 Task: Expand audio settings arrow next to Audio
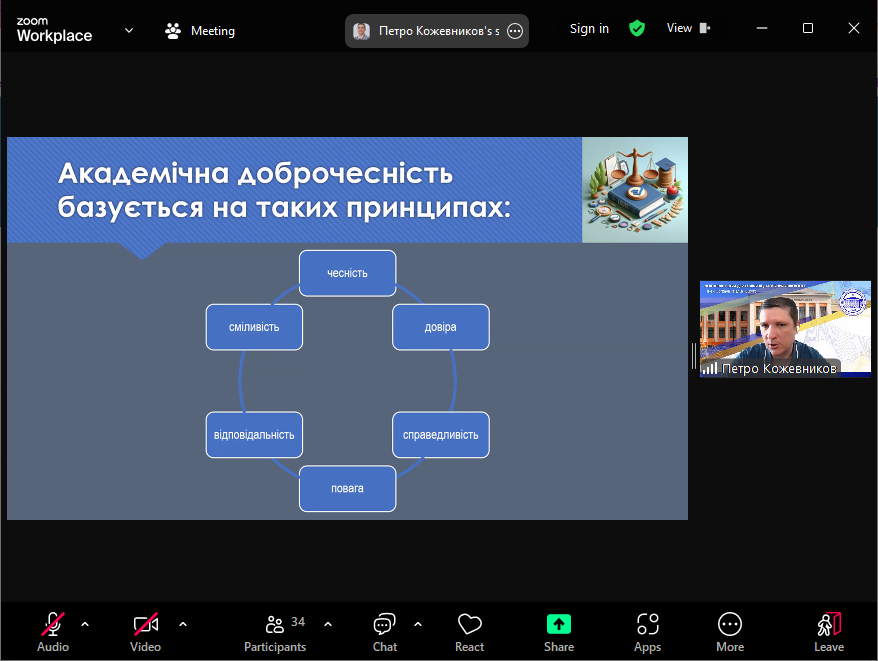[85, 624]
